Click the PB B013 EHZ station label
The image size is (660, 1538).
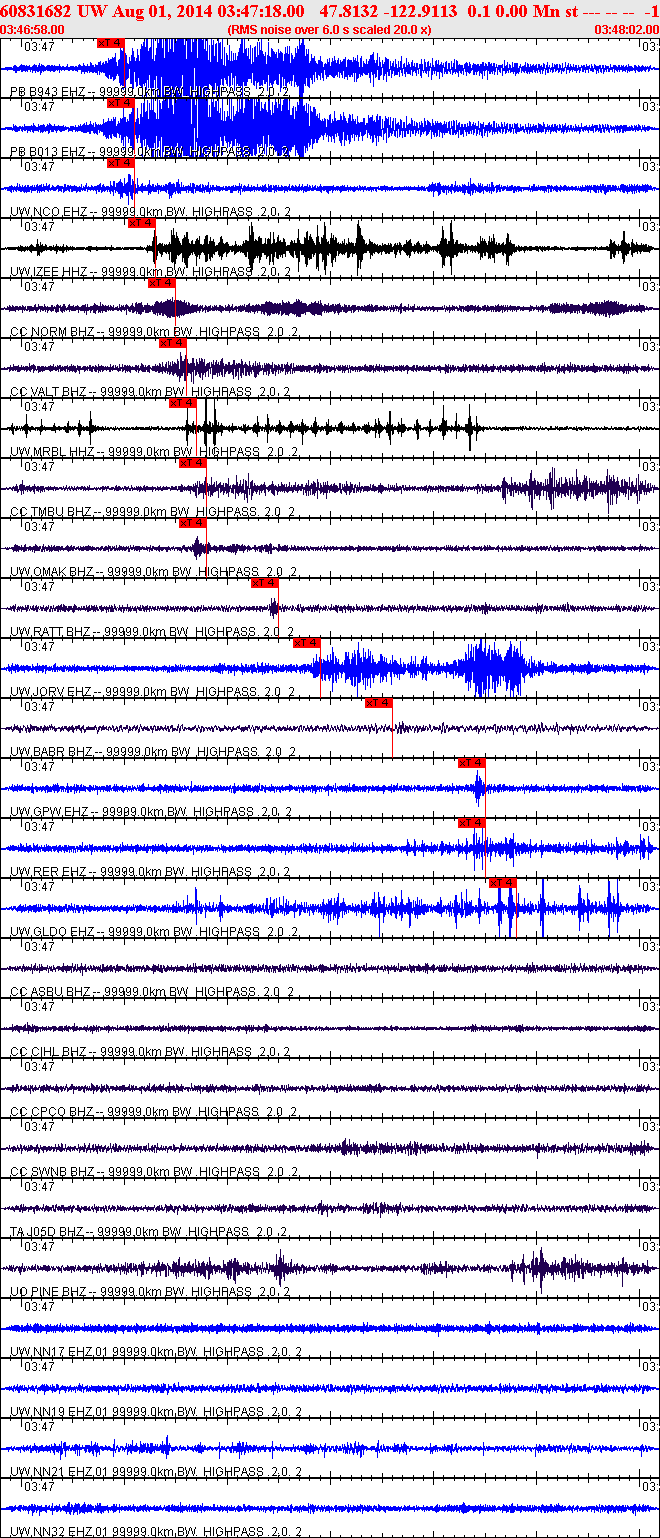pyautogui.click(x=149, y=152)
